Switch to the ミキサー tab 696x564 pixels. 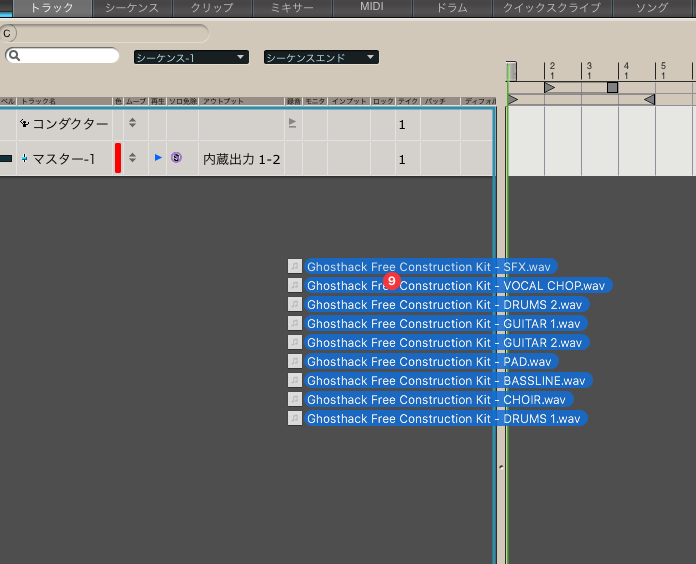click(x=292, y=8)
